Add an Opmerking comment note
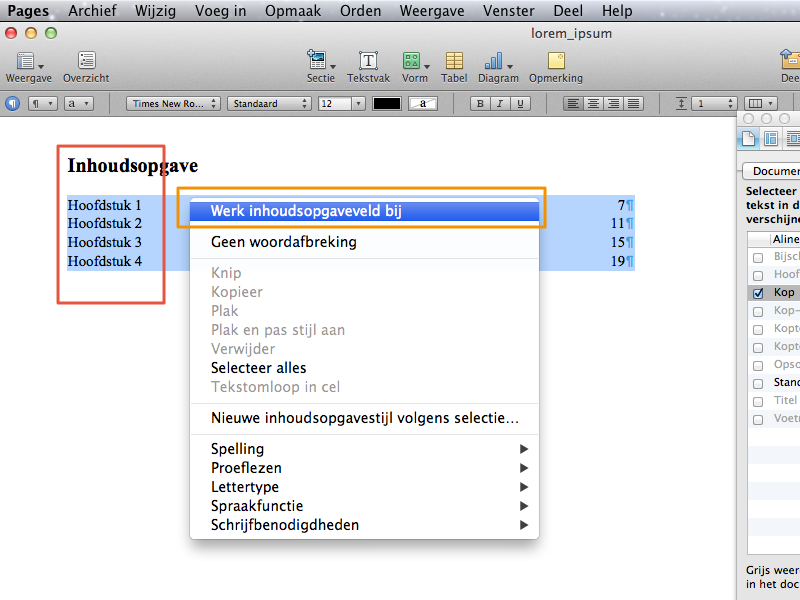The image size is (800, 600). click(x=556, y=60)
